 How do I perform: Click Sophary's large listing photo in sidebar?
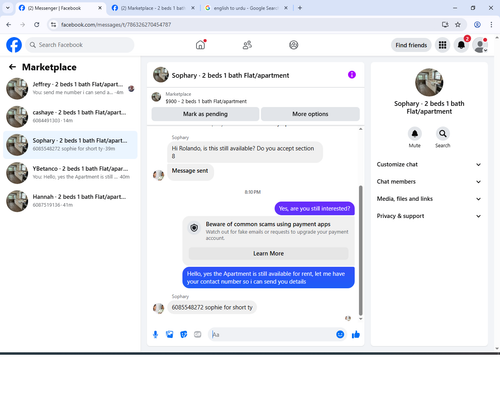[x=429, y=82]
